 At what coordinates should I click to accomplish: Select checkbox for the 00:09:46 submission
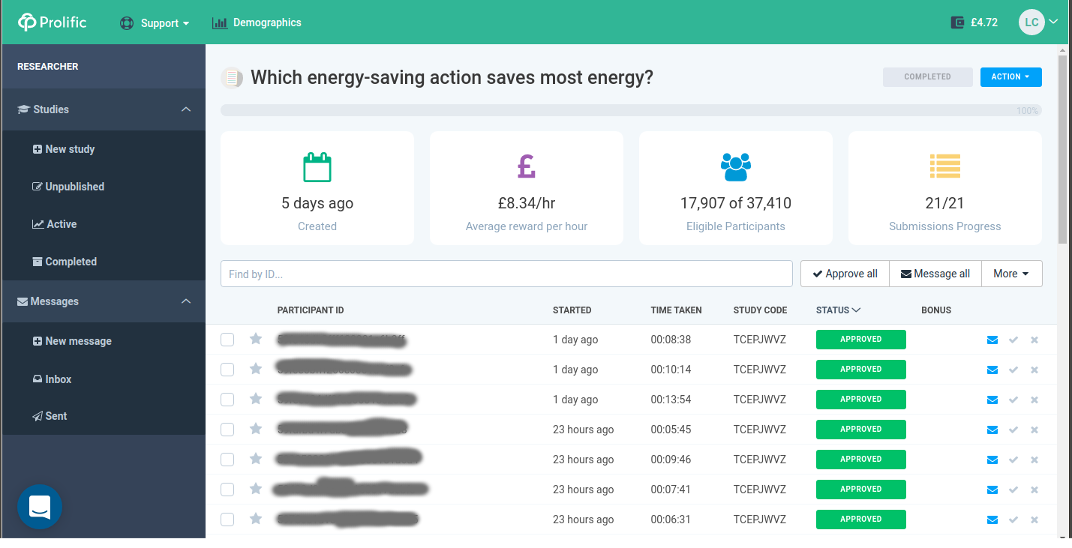pyautogui.click(x=227, y=460)
